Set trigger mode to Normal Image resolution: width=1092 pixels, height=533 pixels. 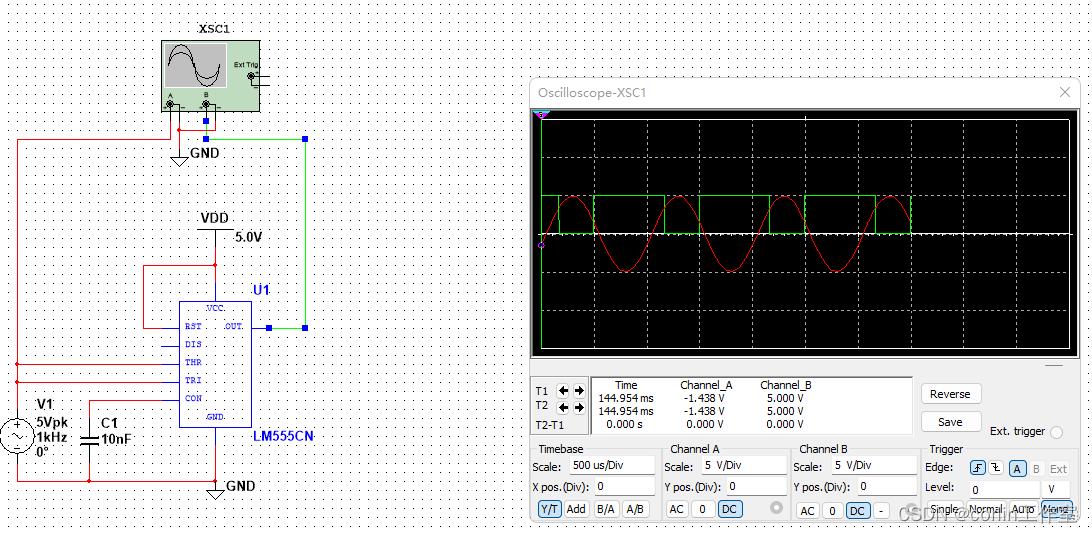click(x=985, y=509)
